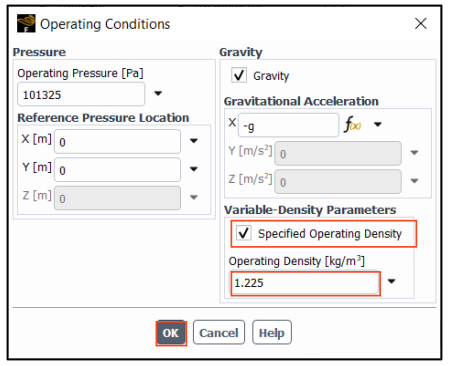Expand the Y [m] reference location dropdown
The height and width of the screenshot is (366, 452).
coord(194,169)
